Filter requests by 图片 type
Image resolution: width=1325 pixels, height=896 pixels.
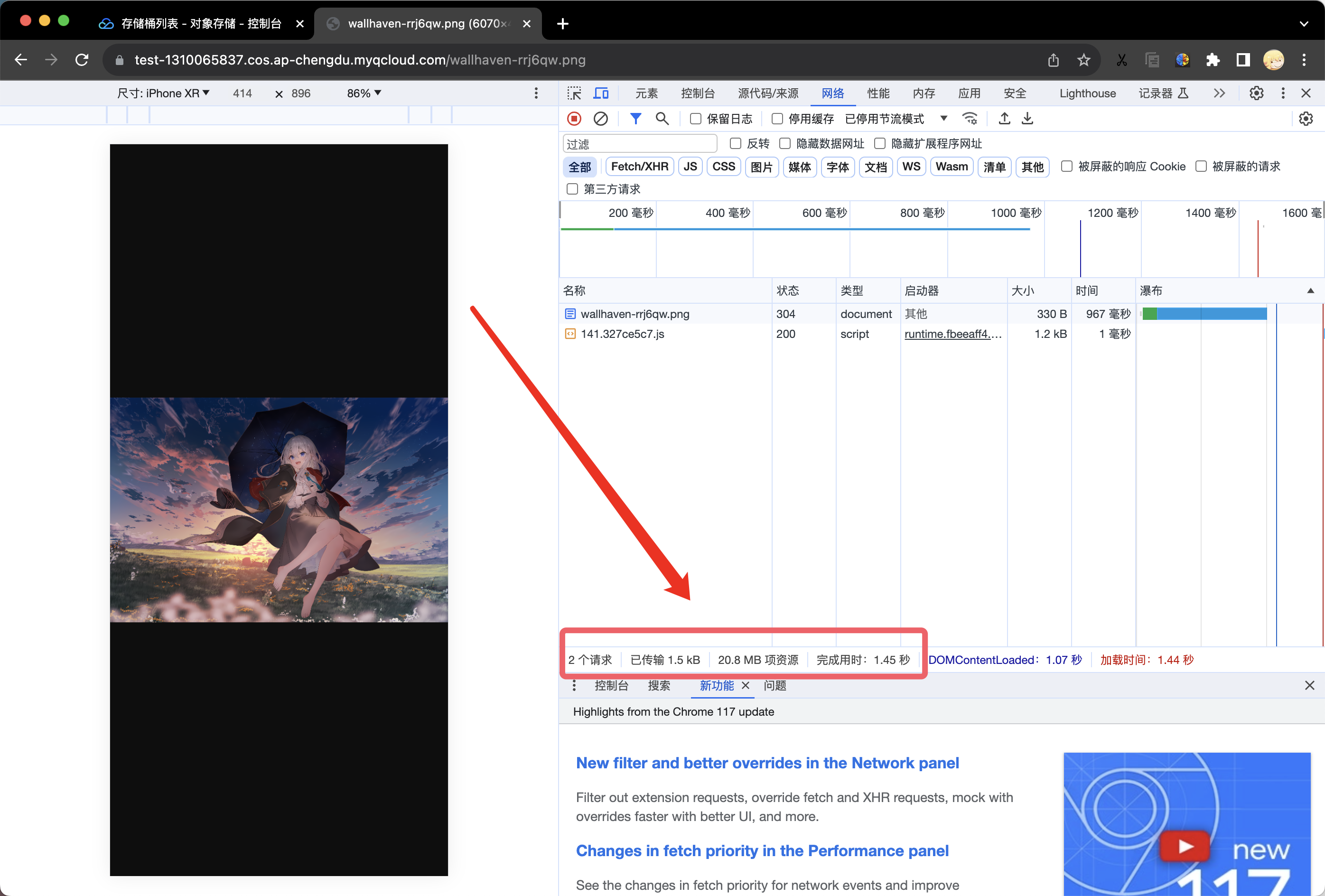761,167
